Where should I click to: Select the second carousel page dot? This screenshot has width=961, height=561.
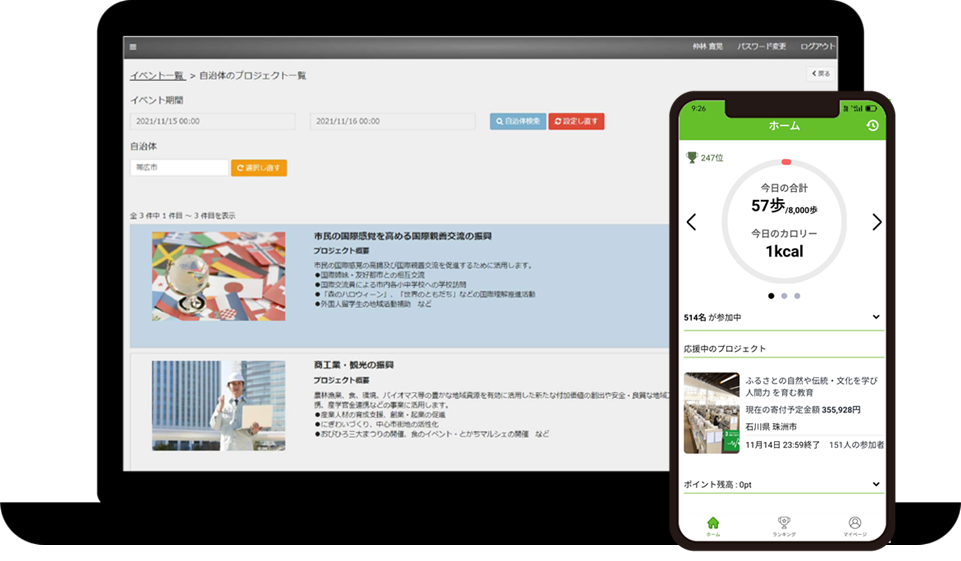tap(784, 296)
